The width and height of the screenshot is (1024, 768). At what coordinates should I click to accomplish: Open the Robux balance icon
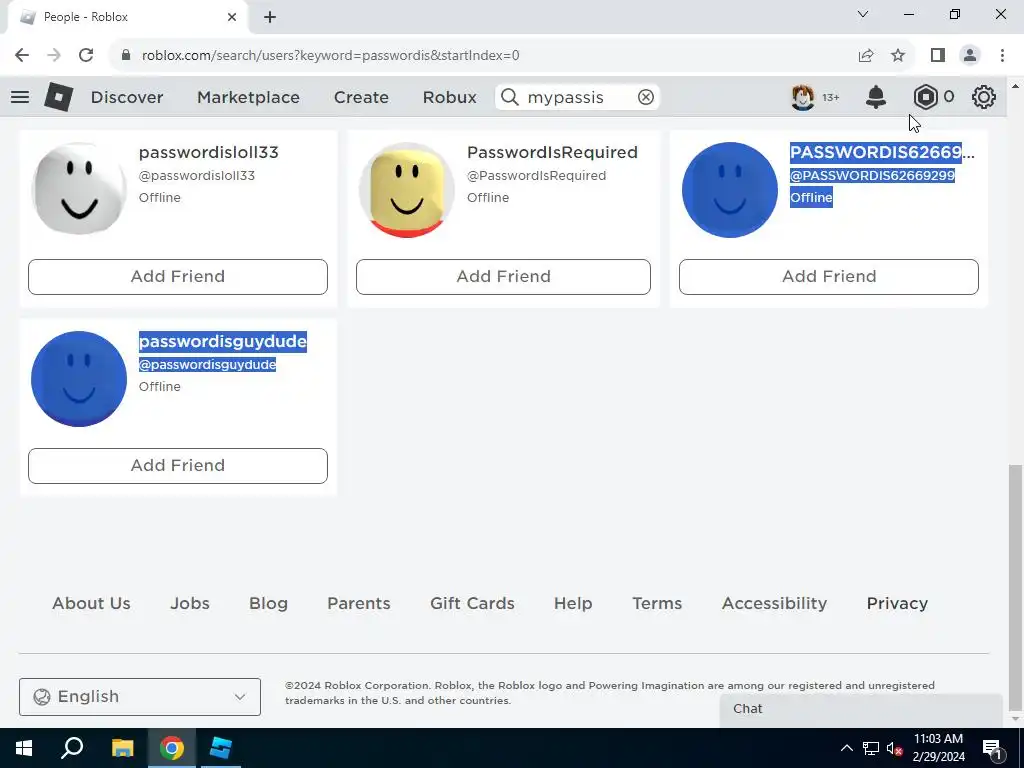(x=925, y=97)
